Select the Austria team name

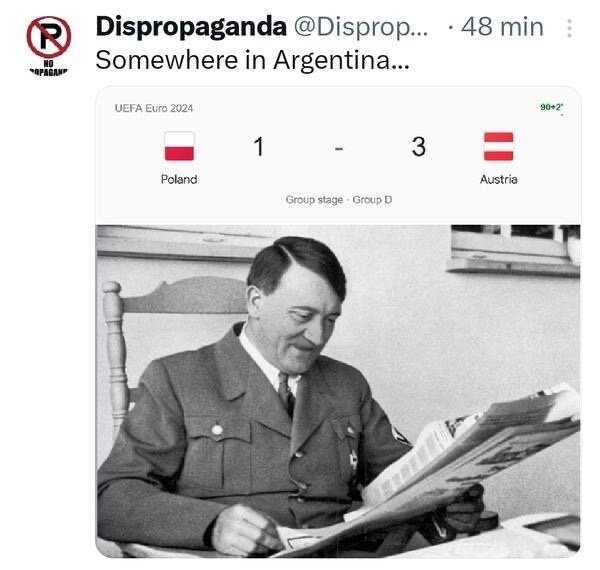(499, 179)
